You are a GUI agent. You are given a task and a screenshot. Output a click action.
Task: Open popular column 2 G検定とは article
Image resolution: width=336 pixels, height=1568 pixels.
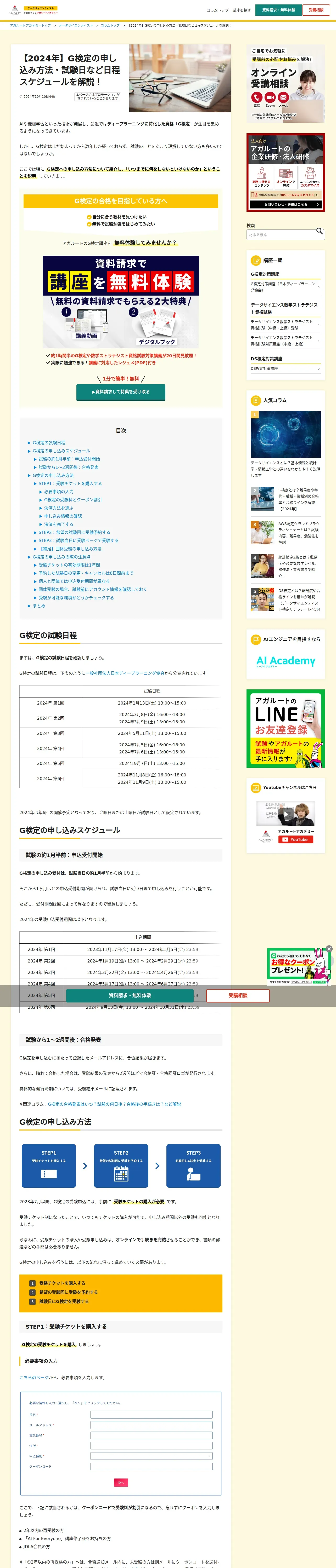(x=285, y=499)
